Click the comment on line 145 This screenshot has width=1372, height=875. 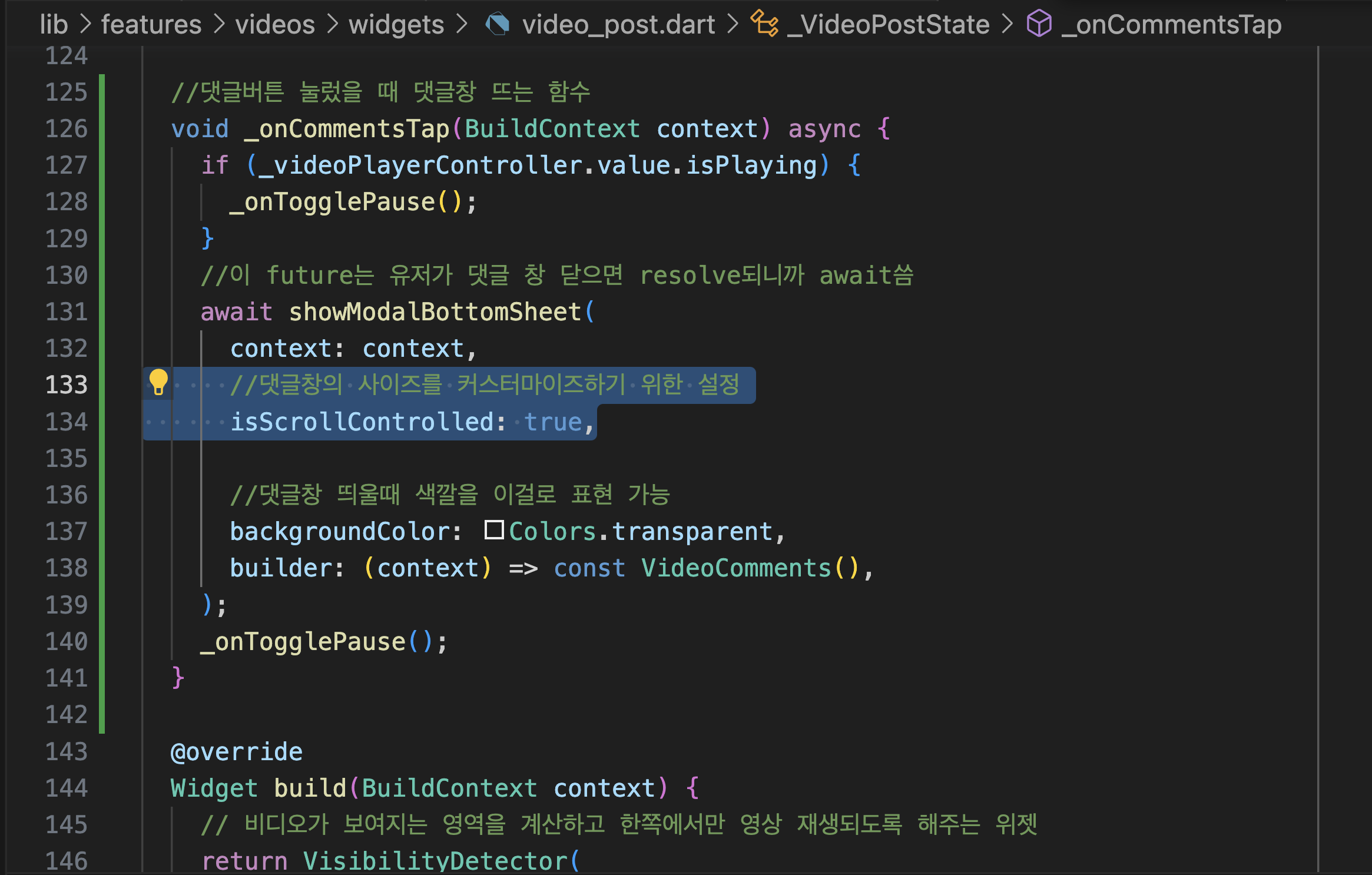click(619, 824)
